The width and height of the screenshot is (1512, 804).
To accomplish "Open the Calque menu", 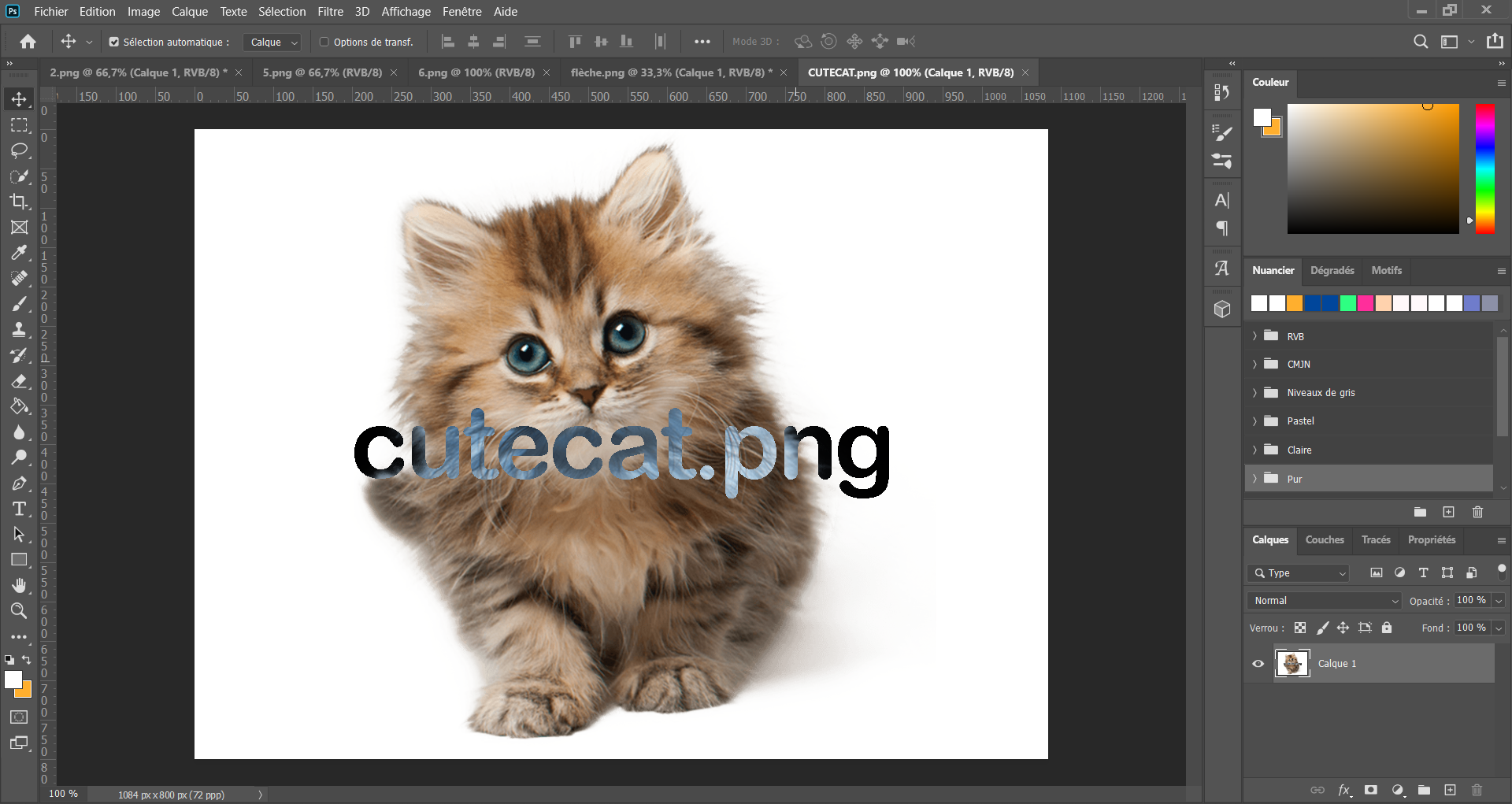I will (x=190, y=12).
